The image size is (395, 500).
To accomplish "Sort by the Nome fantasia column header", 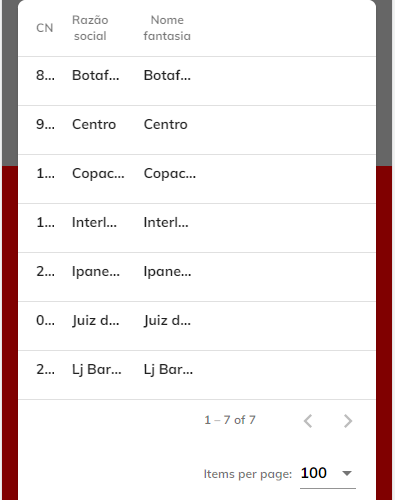I will coord(167,28).
